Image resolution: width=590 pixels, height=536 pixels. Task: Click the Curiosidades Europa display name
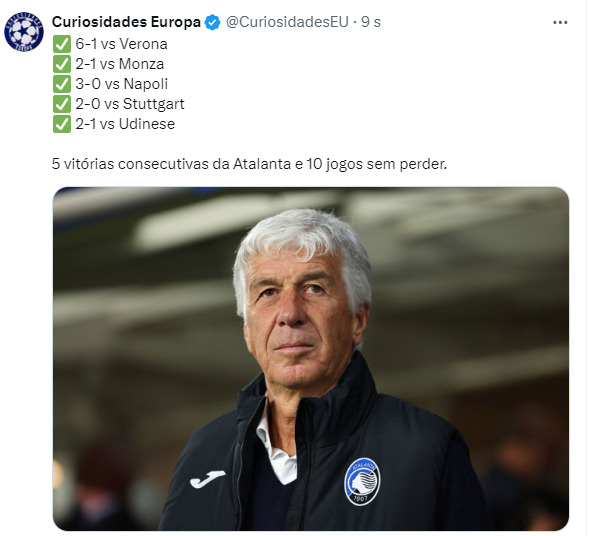(126, 22)
